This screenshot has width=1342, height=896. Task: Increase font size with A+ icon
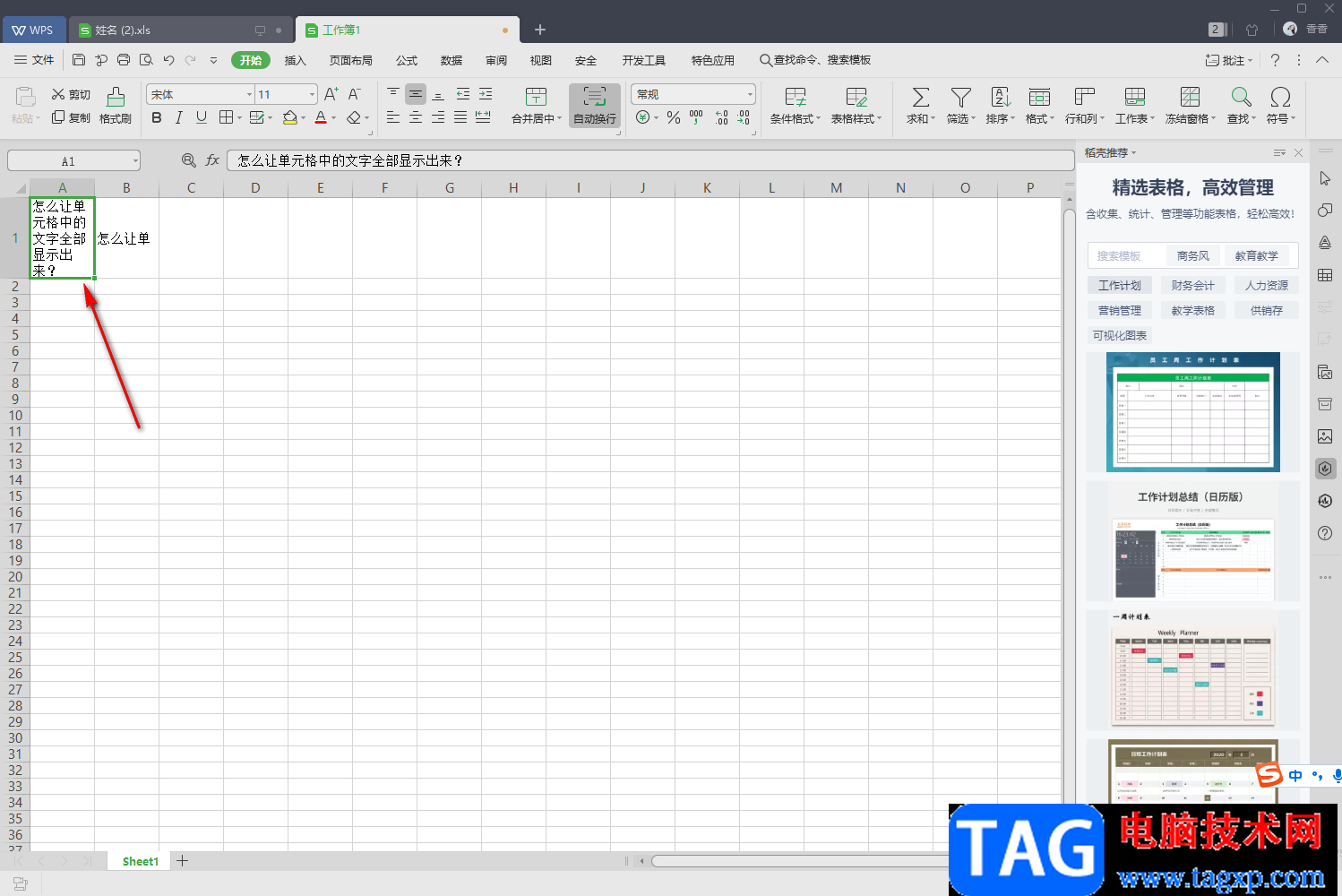click(331, 94)
